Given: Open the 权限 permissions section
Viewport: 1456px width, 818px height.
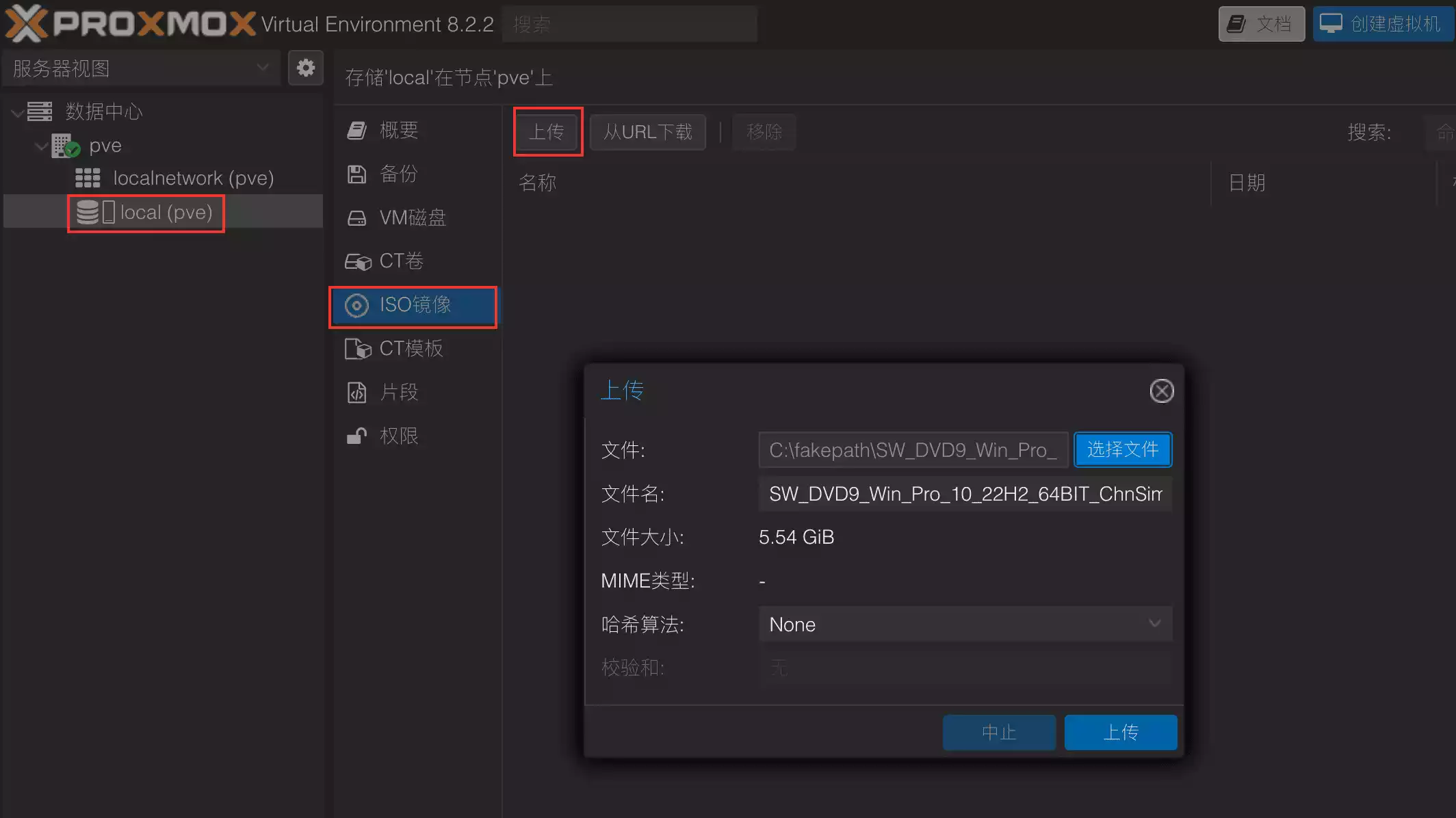Looking at the screenshot, I should tap(398, 436).
